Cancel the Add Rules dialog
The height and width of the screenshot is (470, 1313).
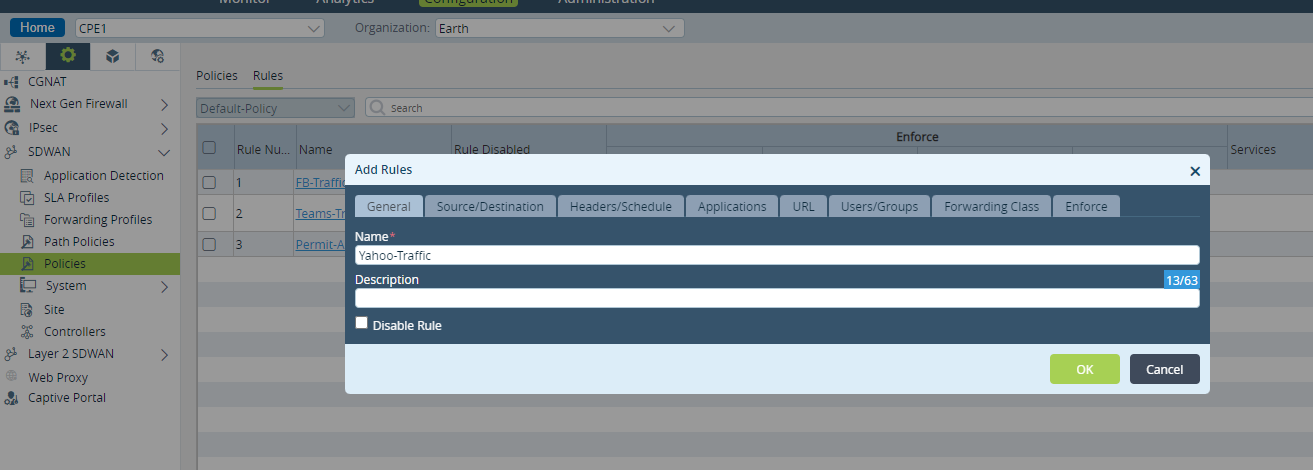tap(1165, 369)
